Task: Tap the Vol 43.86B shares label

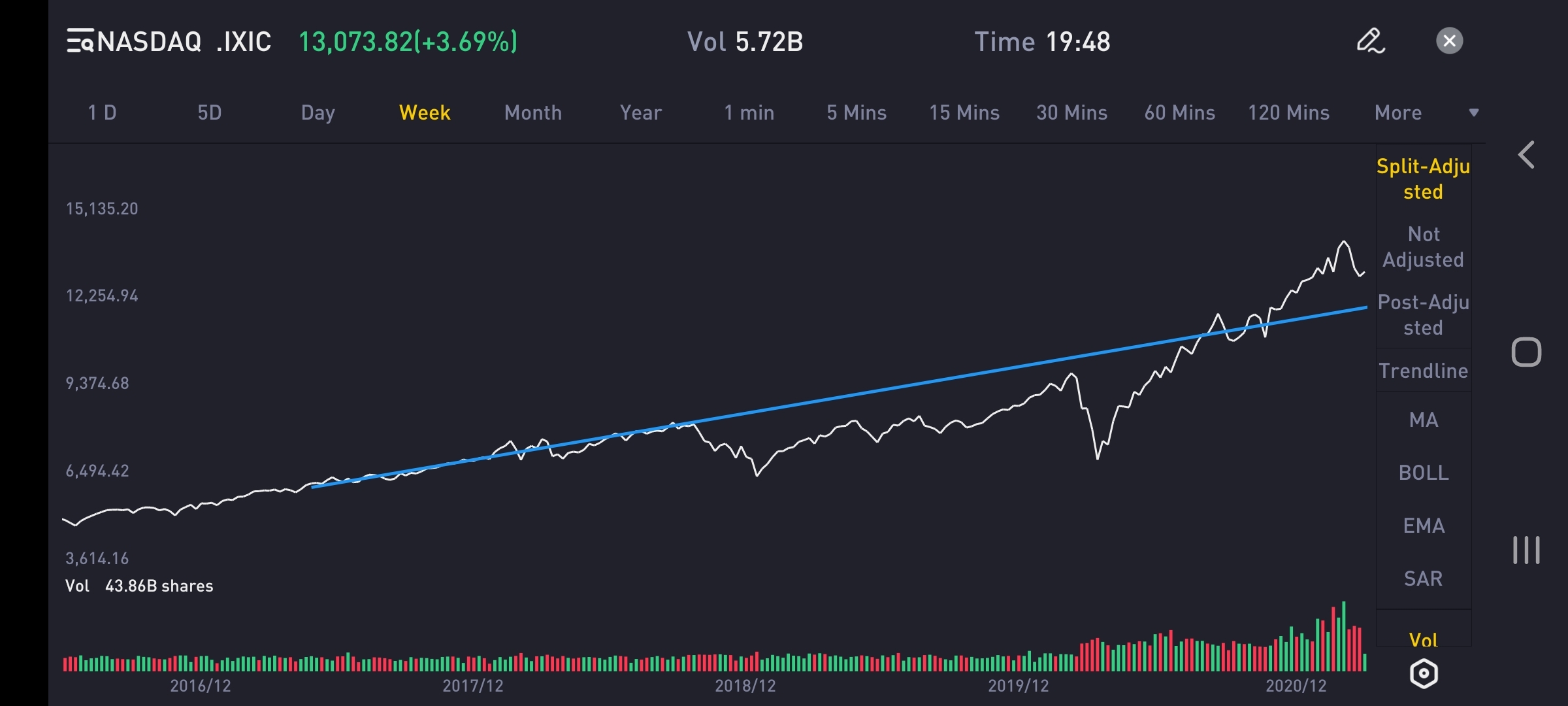Action: tap(139, 586)
